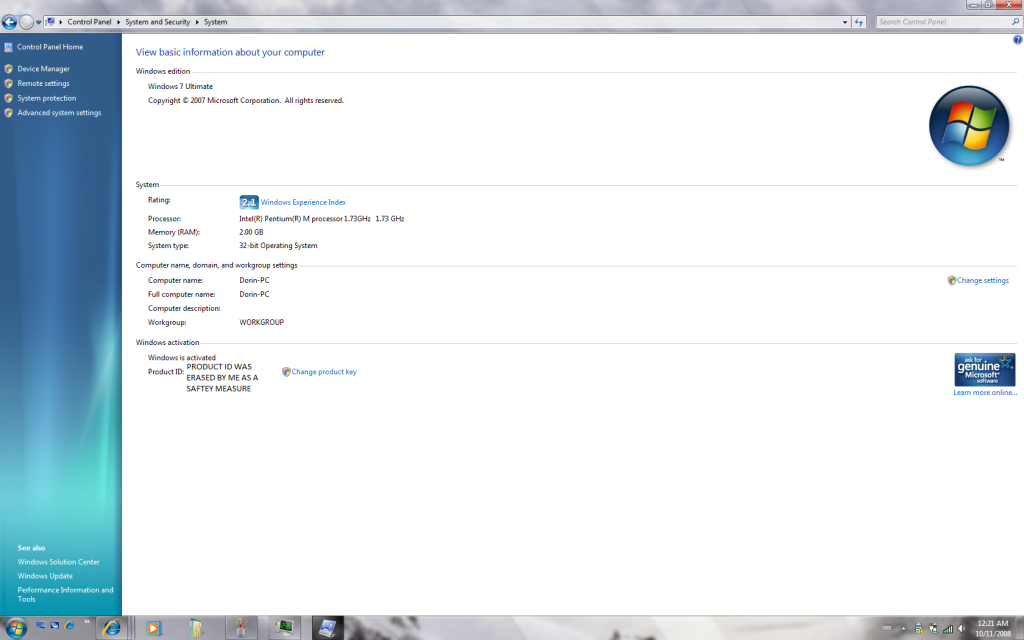
Task: Click Show Desktop quick launch icon
Action: (40, 625)
